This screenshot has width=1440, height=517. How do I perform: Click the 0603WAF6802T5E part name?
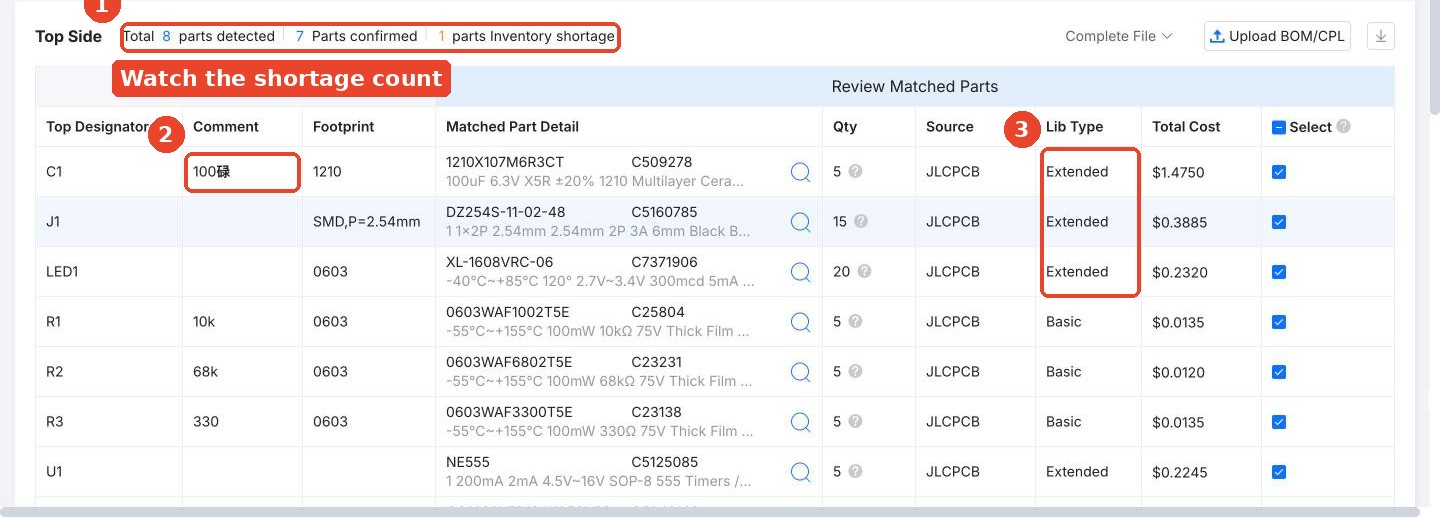509,362
